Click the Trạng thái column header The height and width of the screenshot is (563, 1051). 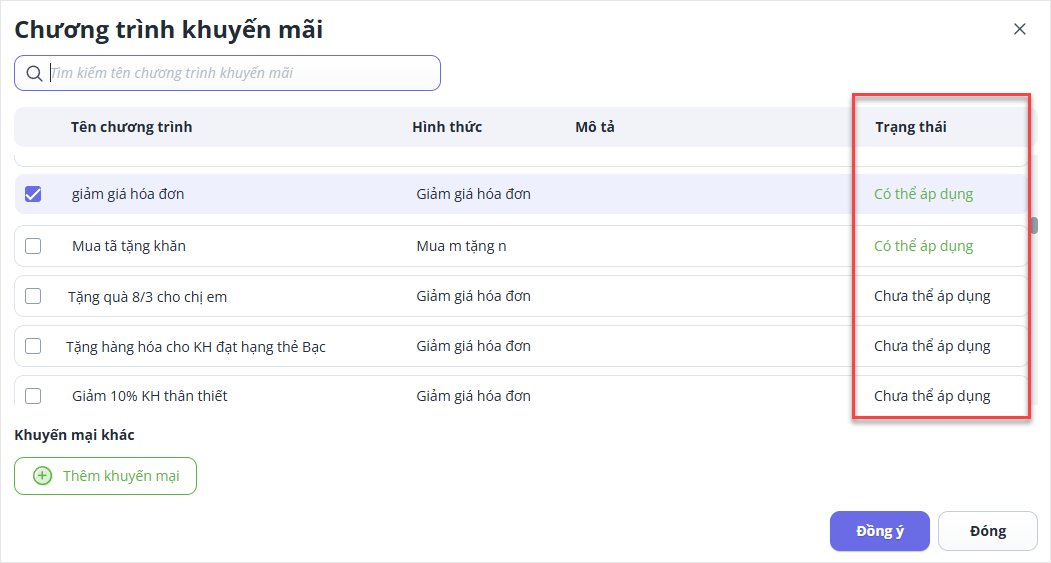(x=910, y=127)
